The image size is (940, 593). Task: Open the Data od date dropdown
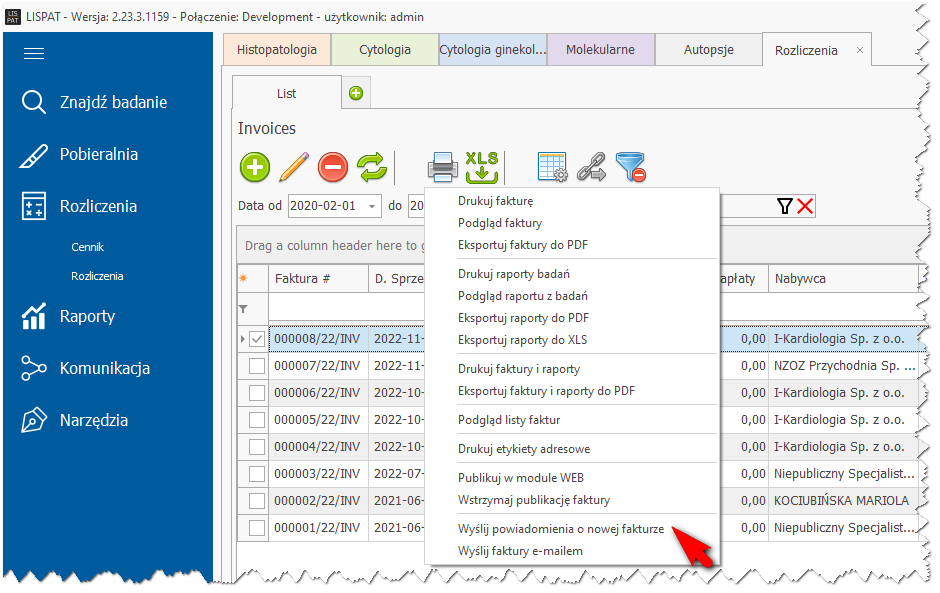[373, 206]
